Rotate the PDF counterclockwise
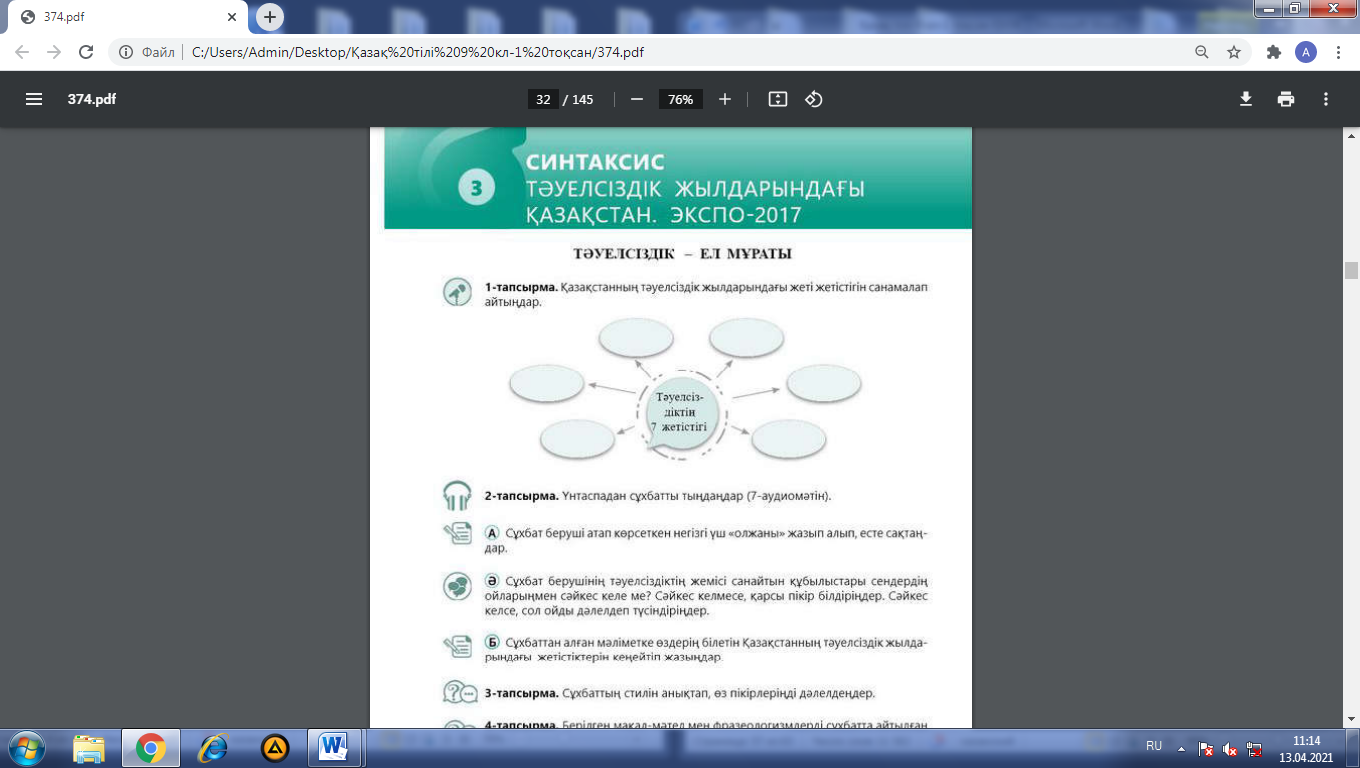The width and height of the screenshot is (1360, 768). point(814,99)
